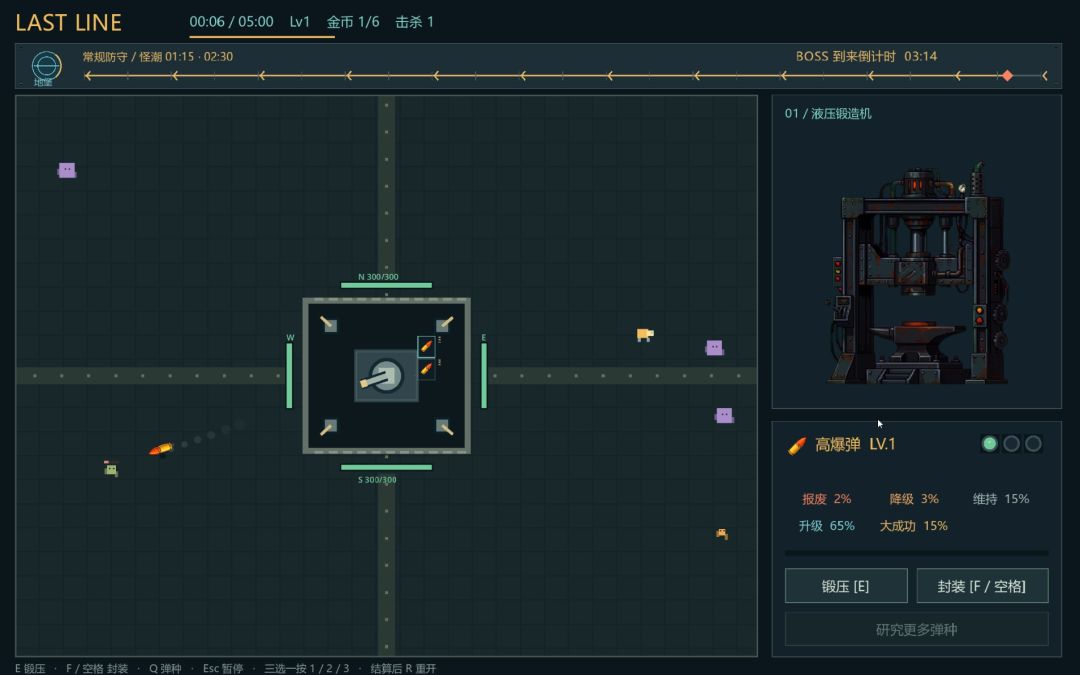Click the 高爆弹 LV.1 ammo name
Viewport: 1080px width, 675px height.
(855, 444)
